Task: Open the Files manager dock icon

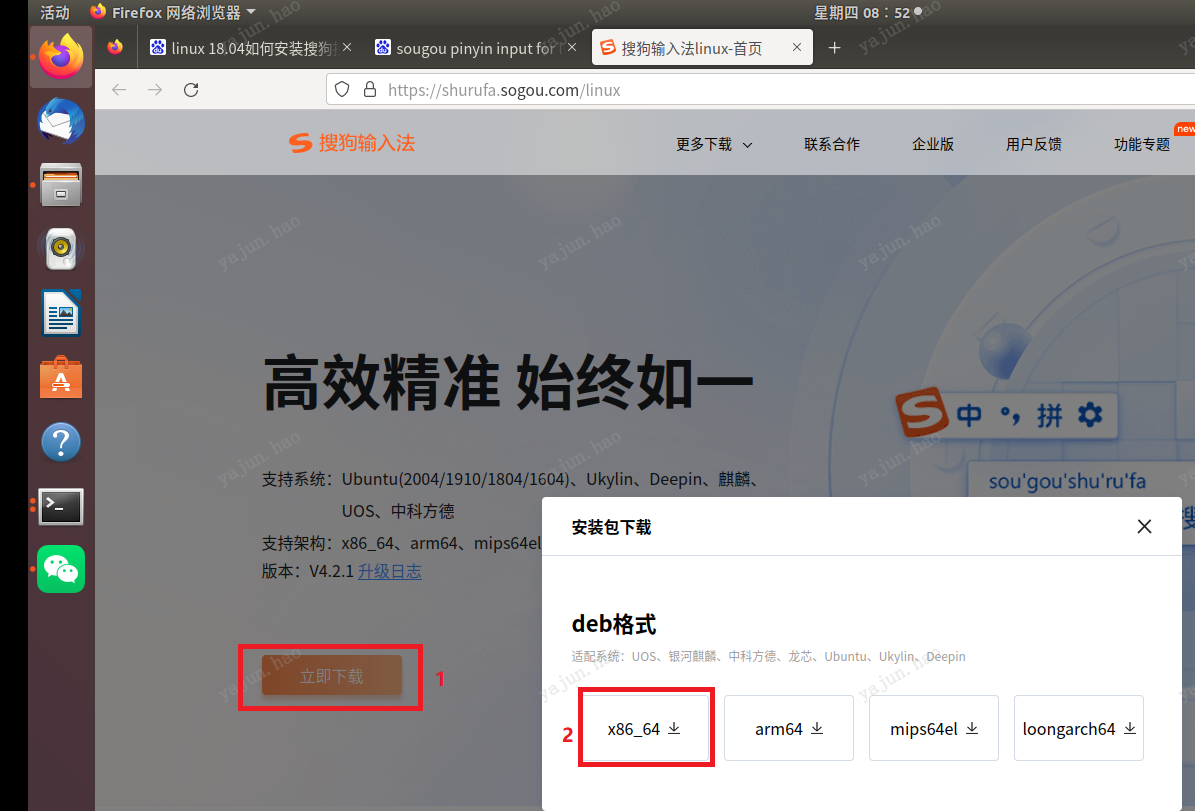Action: pos(61,184)
